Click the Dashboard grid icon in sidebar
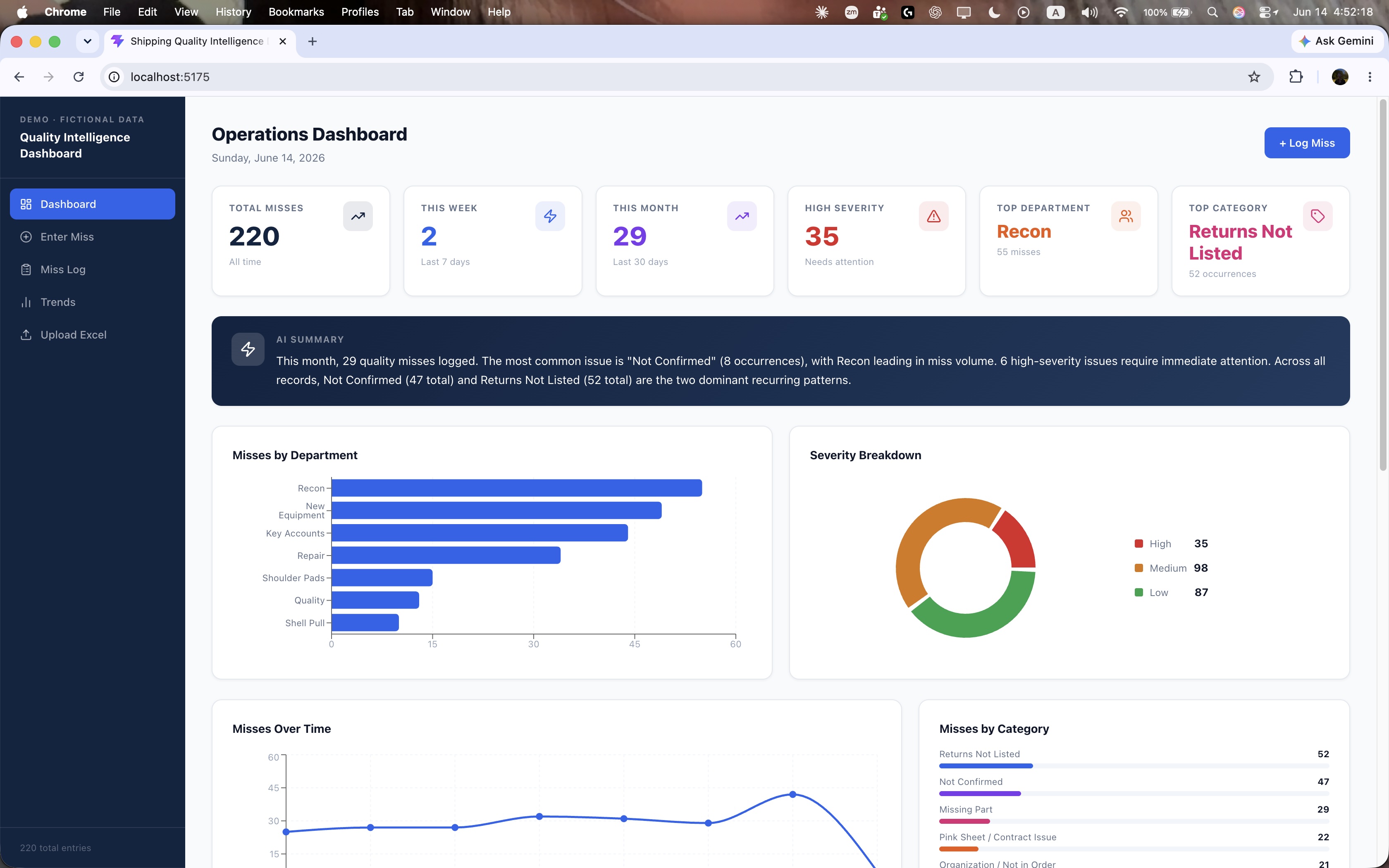This screenshot has height=868, width=1389. 26,204
